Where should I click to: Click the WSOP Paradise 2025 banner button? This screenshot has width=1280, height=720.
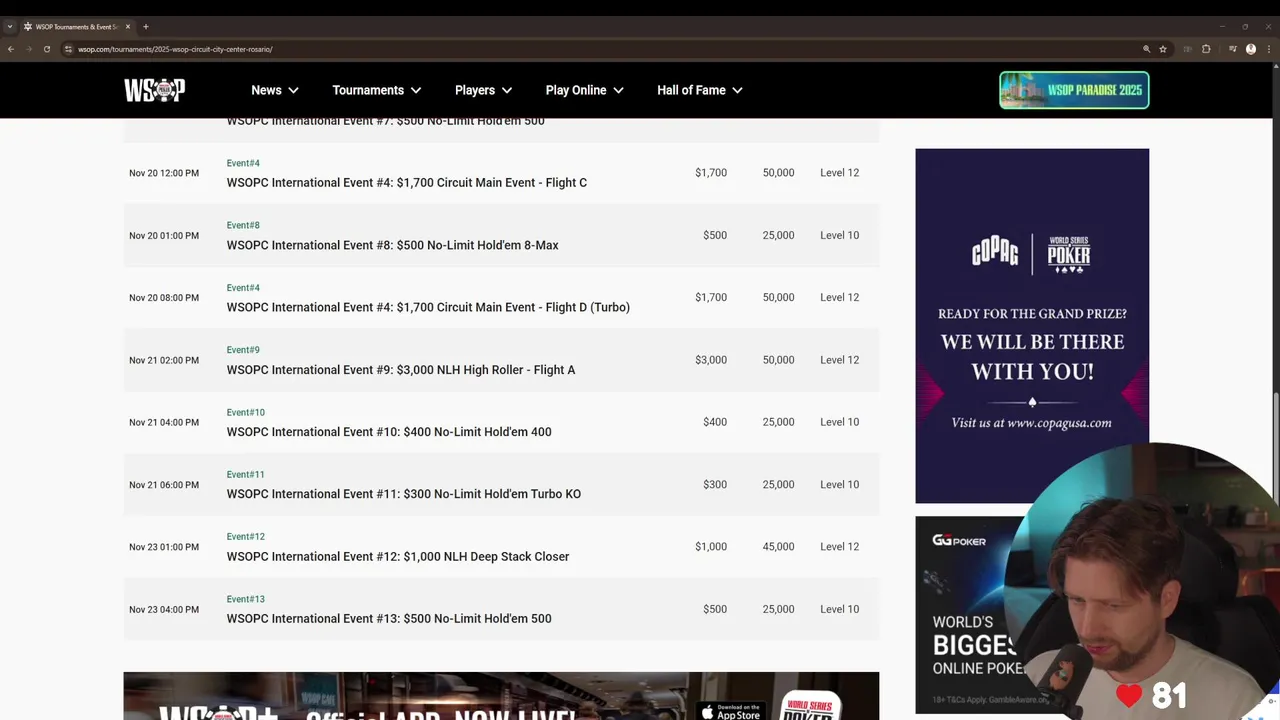point(1074,90)
